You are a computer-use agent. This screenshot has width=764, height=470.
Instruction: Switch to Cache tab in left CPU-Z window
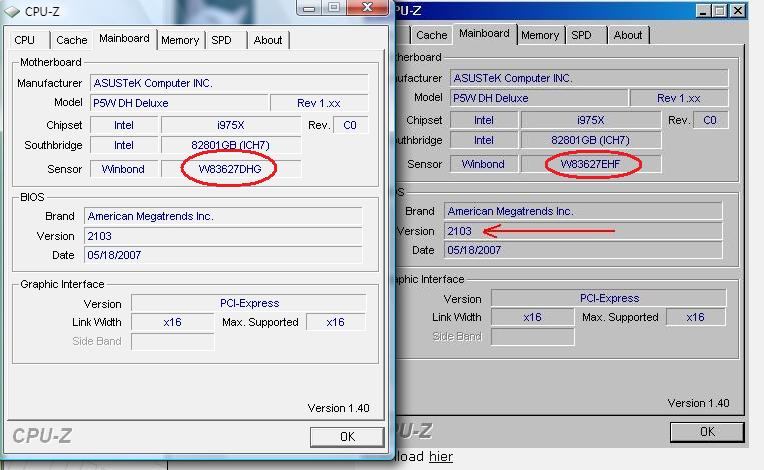point(72,40)
